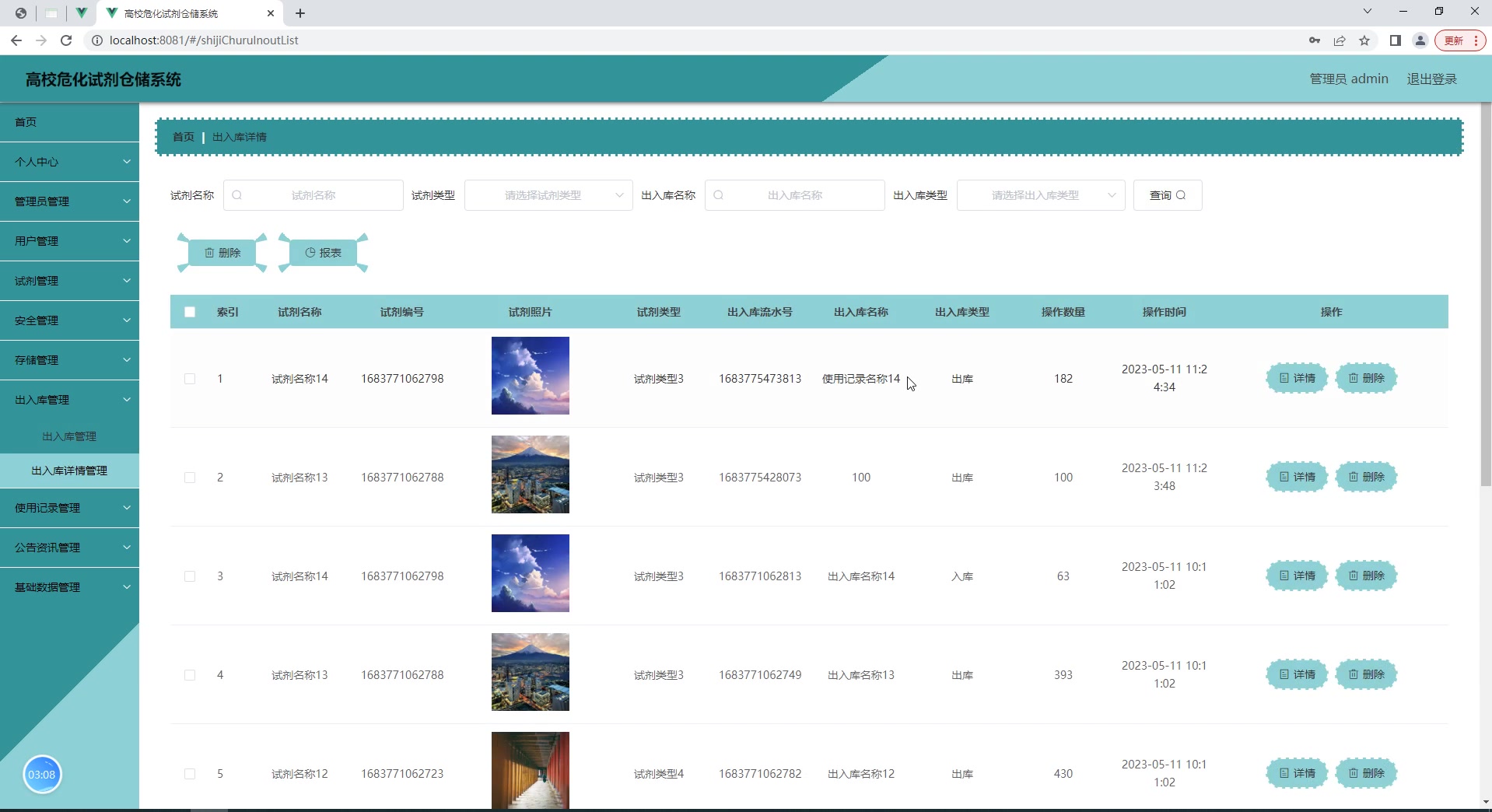Image resolution: width=1492 pixels, height=812 pixels.
Task: Open the 出入库类型 dropdown filter
Action: (1041, 195)
